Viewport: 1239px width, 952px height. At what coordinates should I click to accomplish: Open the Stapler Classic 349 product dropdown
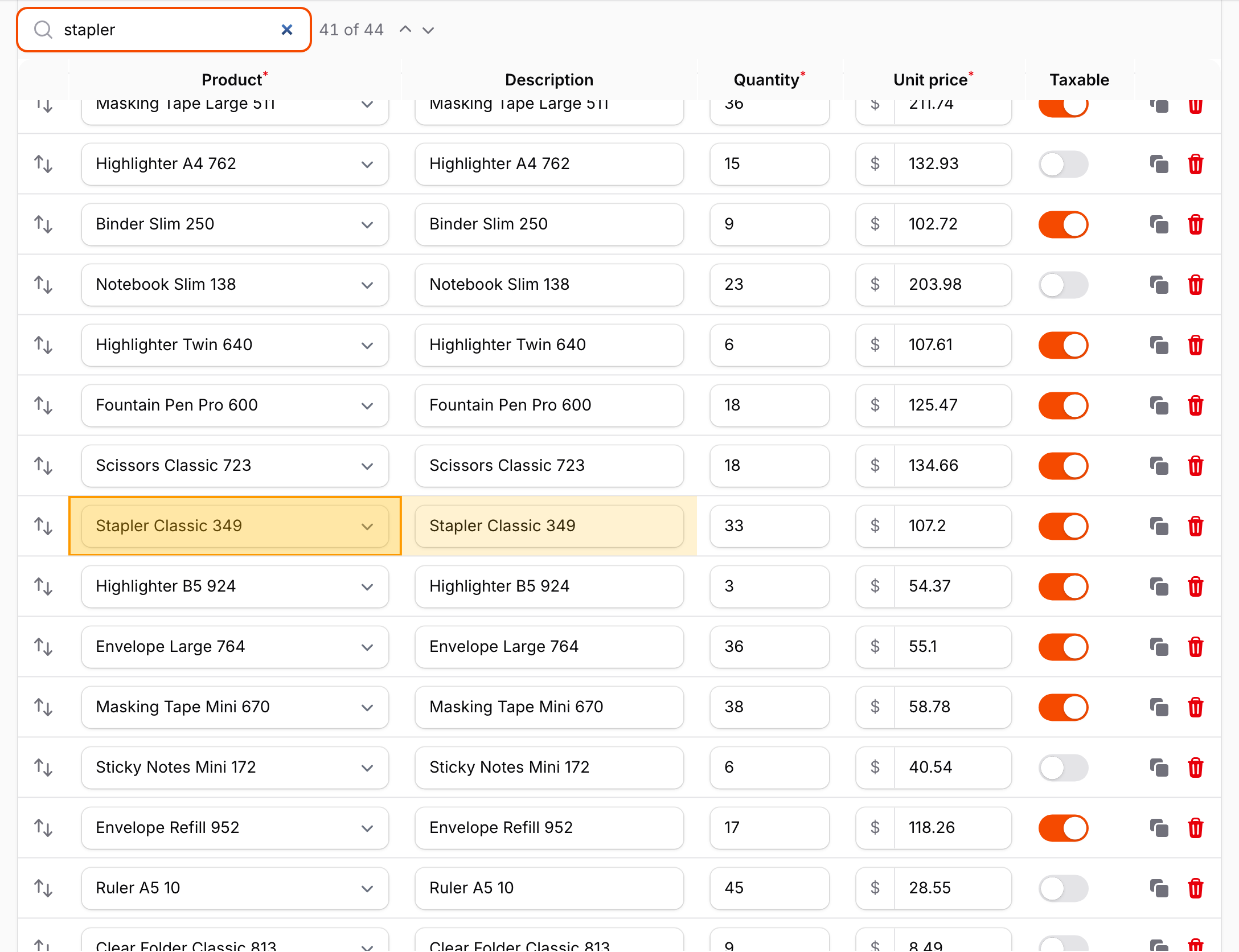(x=235, y=526)
